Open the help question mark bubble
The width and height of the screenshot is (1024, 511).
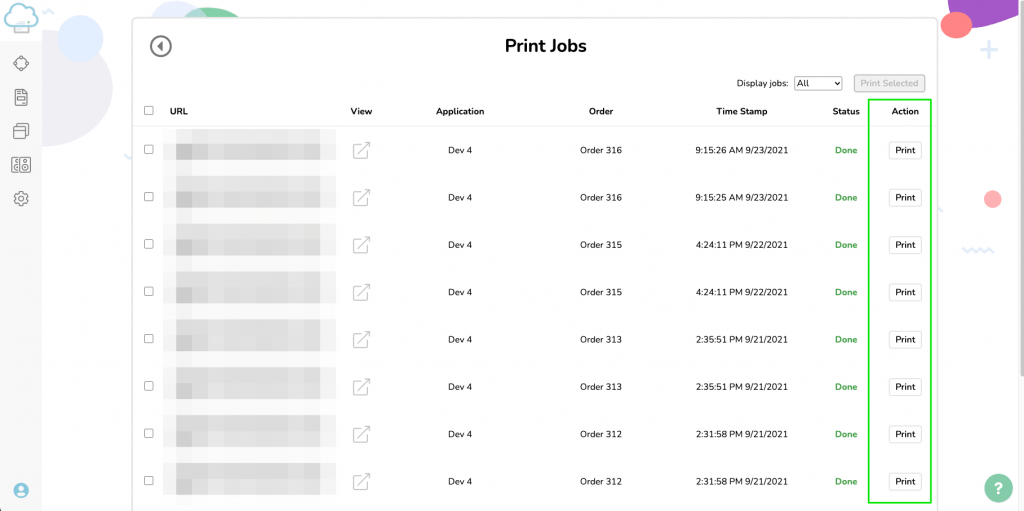(998, 487)
